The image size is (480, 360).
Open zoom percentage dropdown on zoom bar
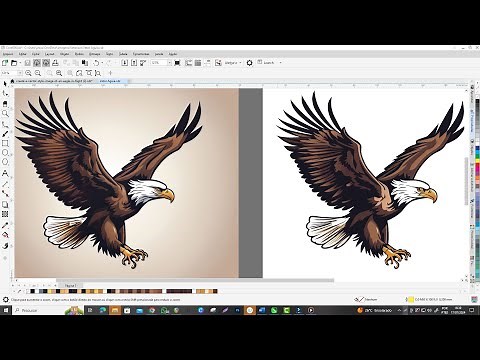[20, 73]
